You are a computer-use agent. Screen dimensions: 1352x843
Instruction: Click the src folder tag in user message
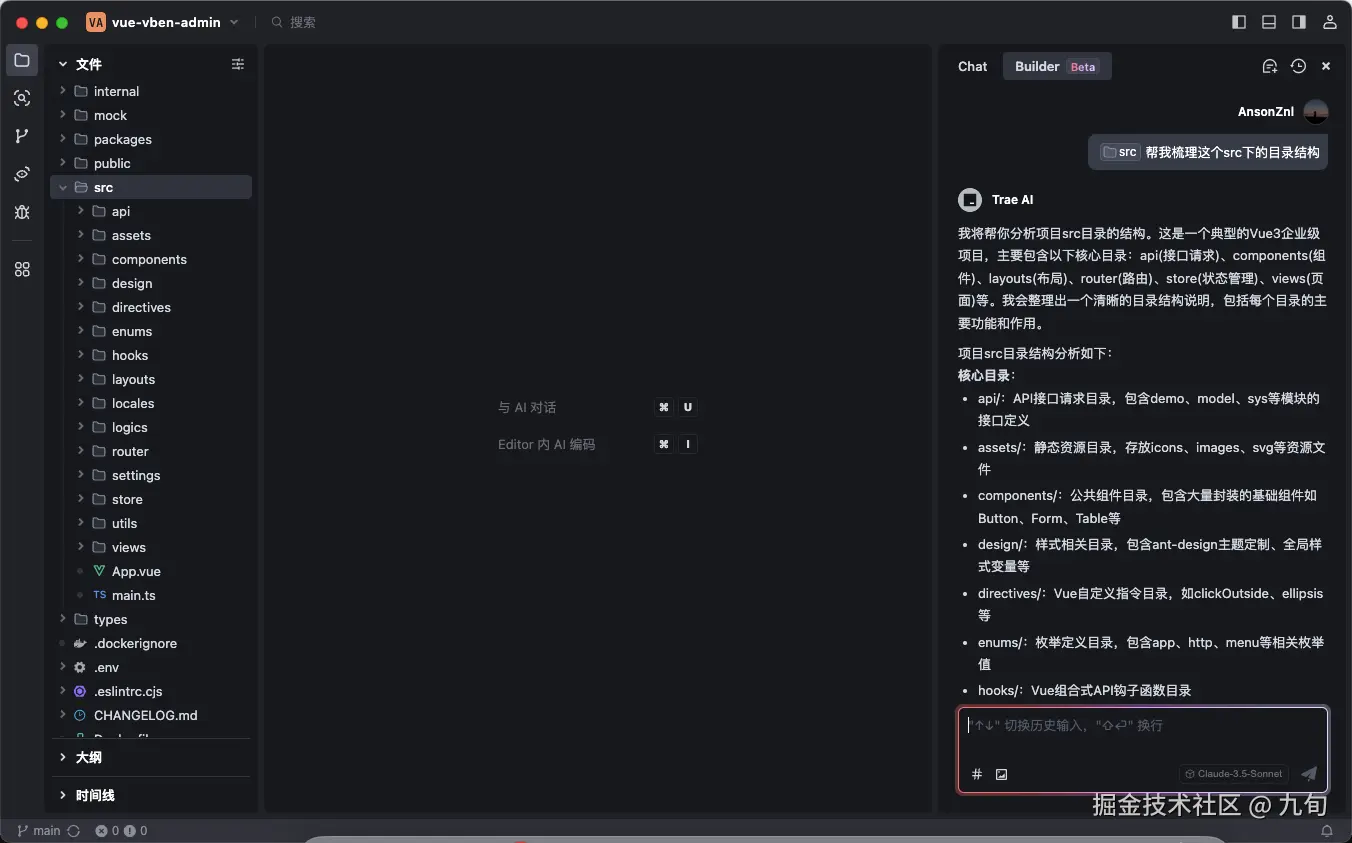[x=1119, y=152]
